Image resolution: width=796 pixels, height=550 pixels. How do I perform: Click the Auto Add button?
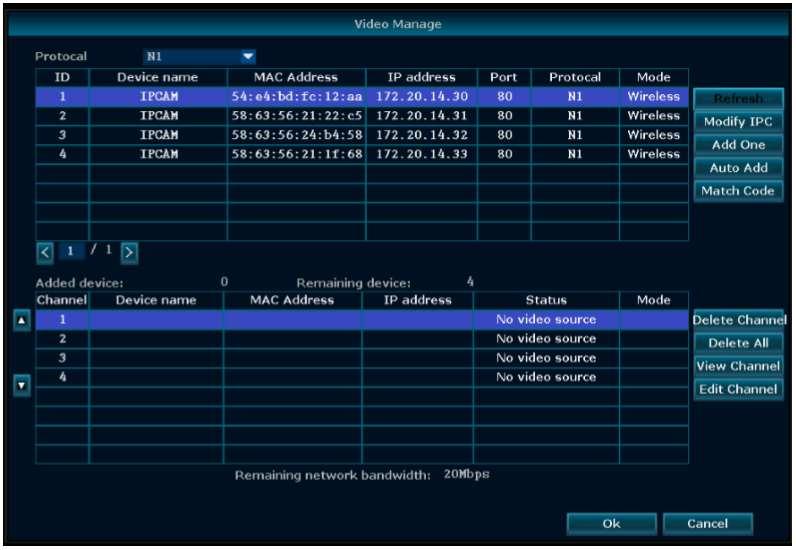(738, 168)
